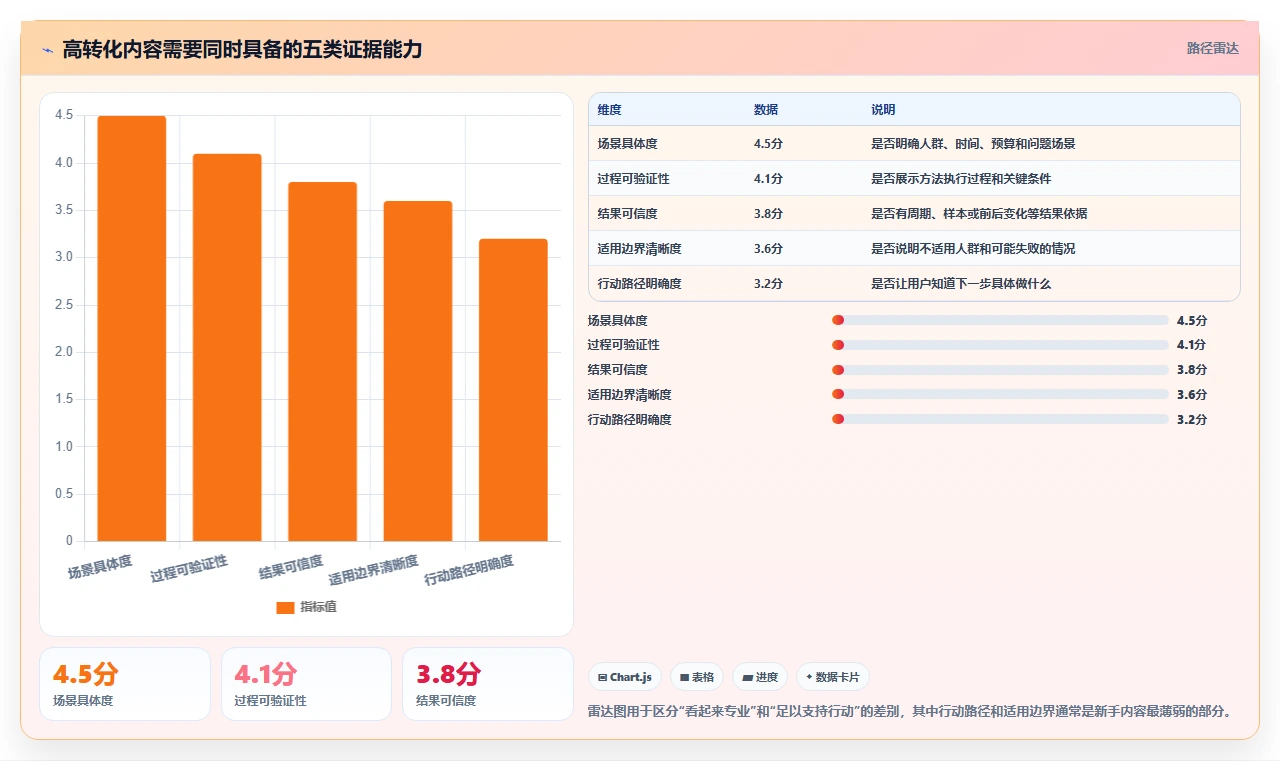
Task: Click table value 3.8分
Action: (768, 214)
